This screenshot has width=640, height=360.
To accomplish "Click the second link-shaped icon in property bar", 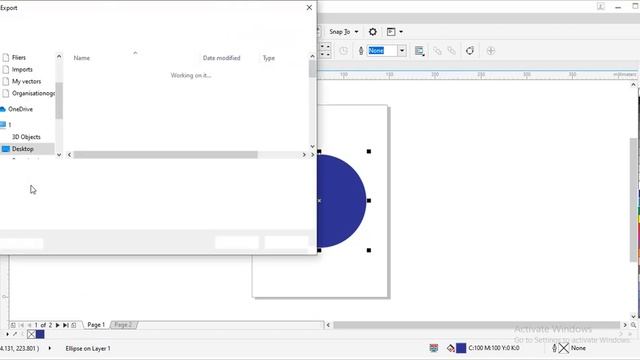I will [x=451, y=51].
